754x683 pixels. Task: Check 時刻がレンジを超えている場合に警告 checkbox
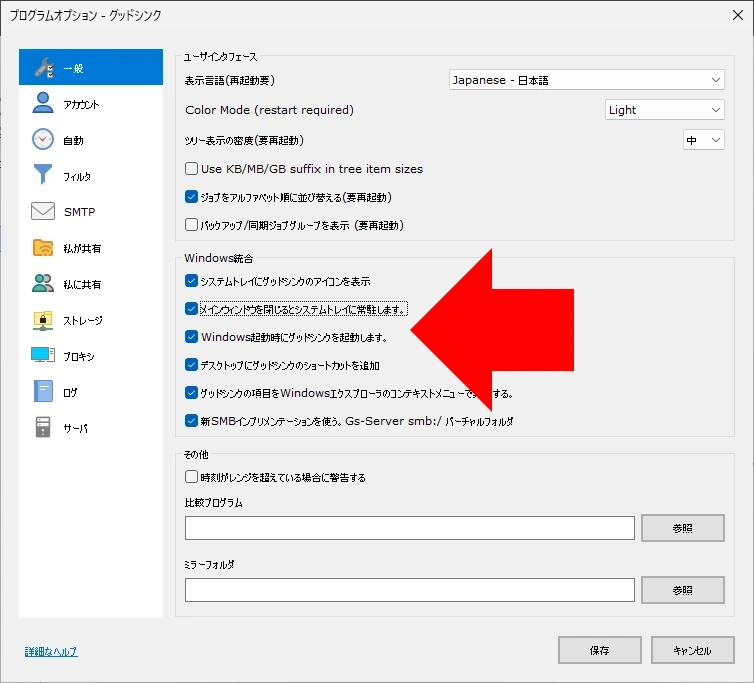pyautogui.click(x=191, y=477)
